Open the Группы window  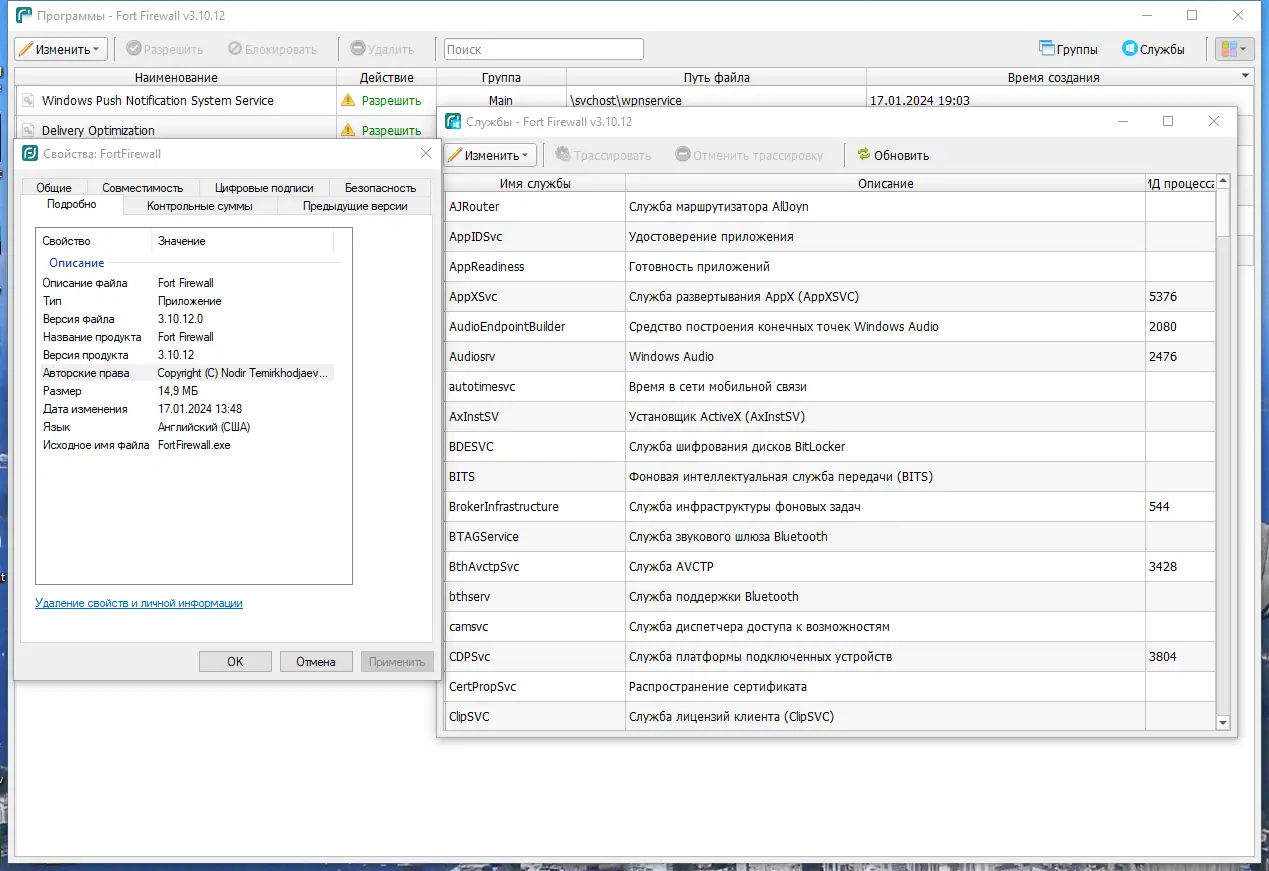[x=1068, y=49]
